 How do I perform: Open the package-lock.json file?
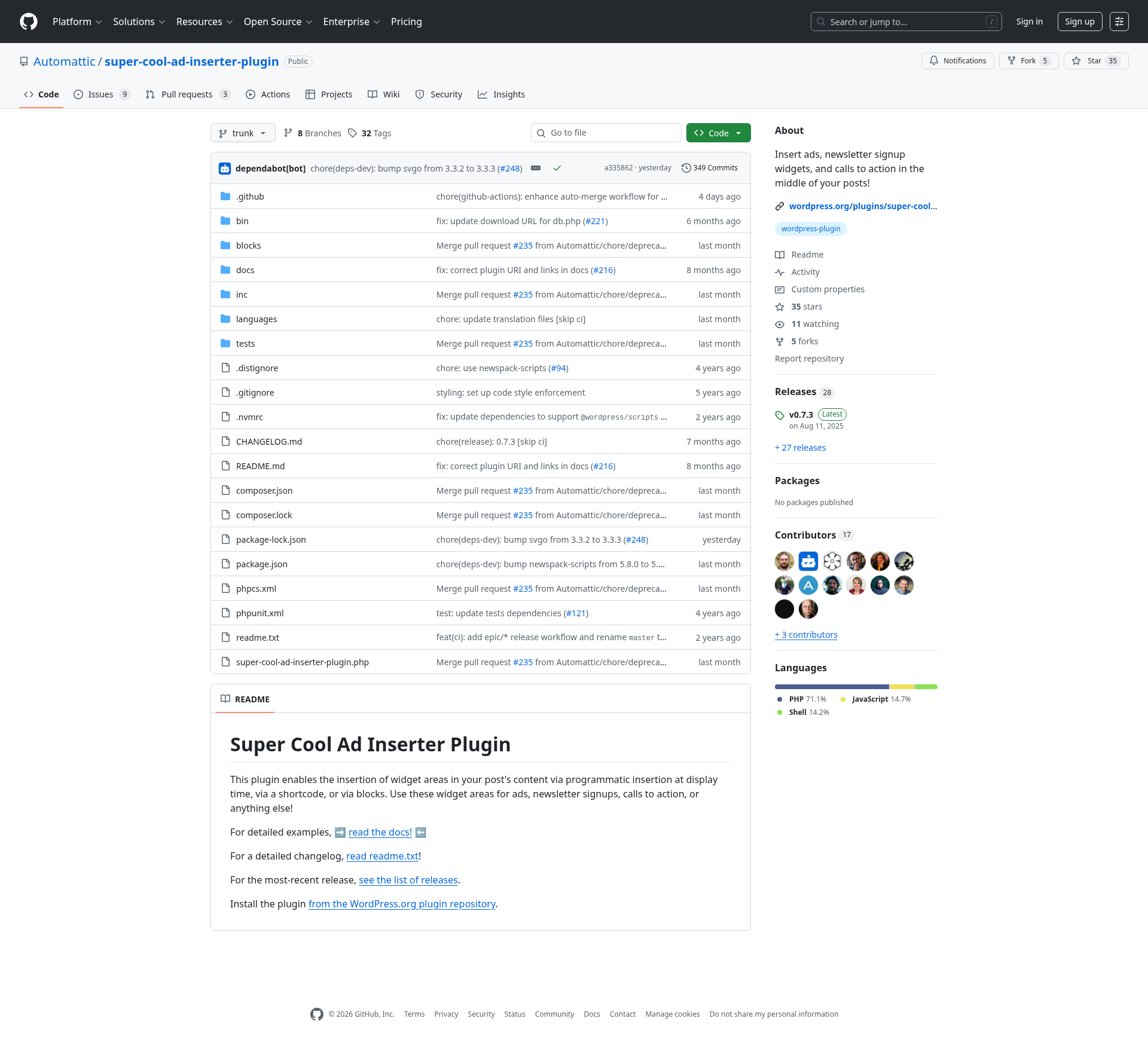271,540
